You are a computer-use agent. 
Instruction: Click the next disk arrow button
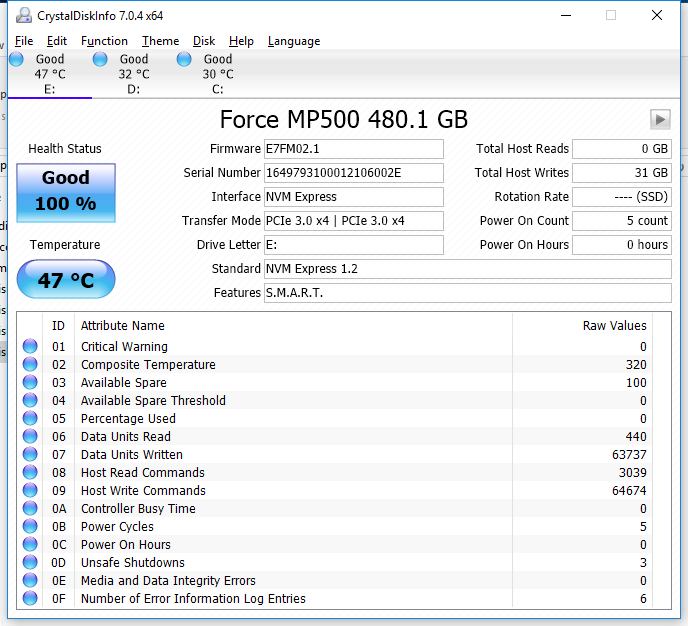(659, 119)
